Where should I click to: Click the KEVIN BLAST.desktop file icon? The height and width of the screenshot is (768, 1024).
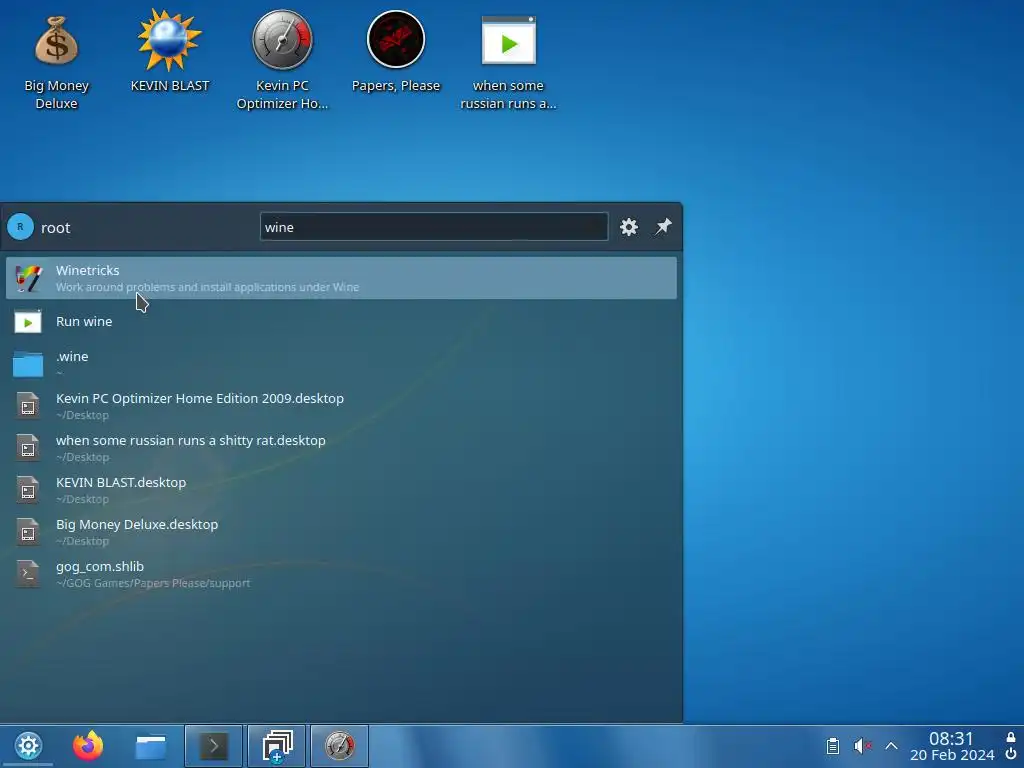click(27, 490)
